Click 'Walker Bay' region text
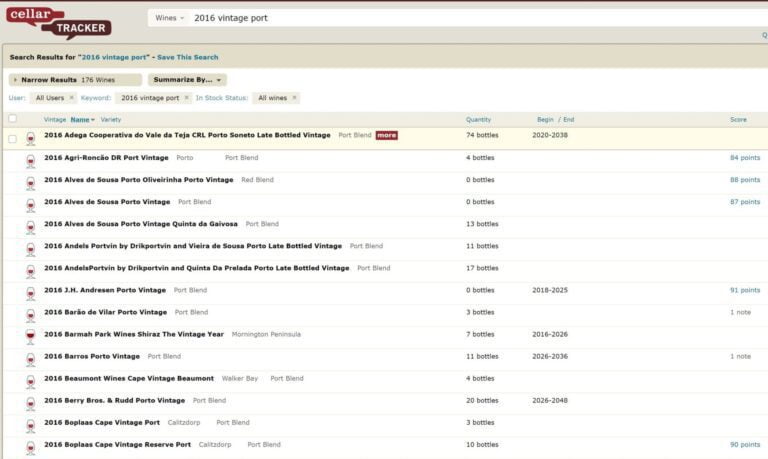The image size is (768, 459). point(240,378)
